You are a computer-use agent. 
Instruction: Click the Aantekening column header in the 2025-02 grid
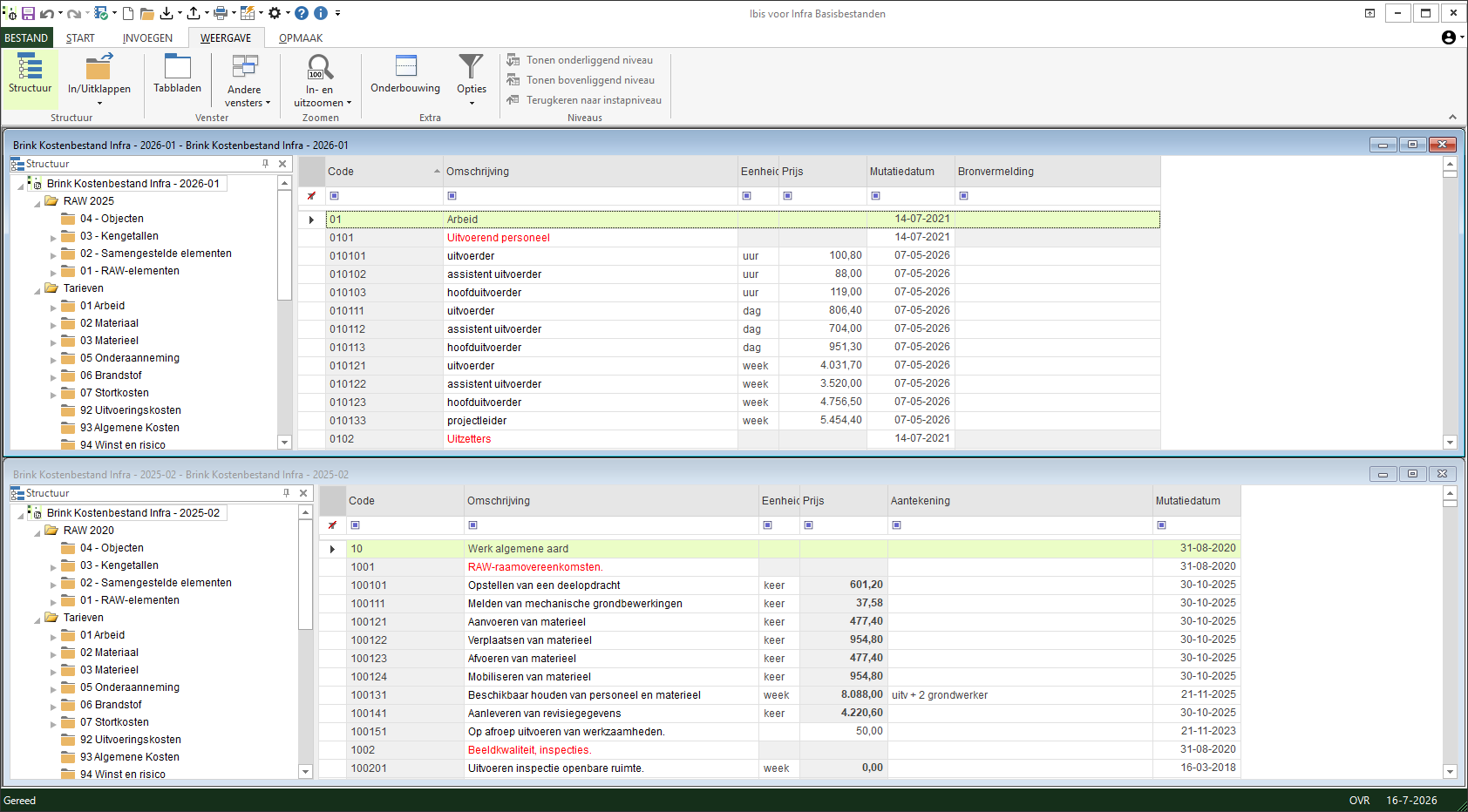click(x=1021, y=501)
